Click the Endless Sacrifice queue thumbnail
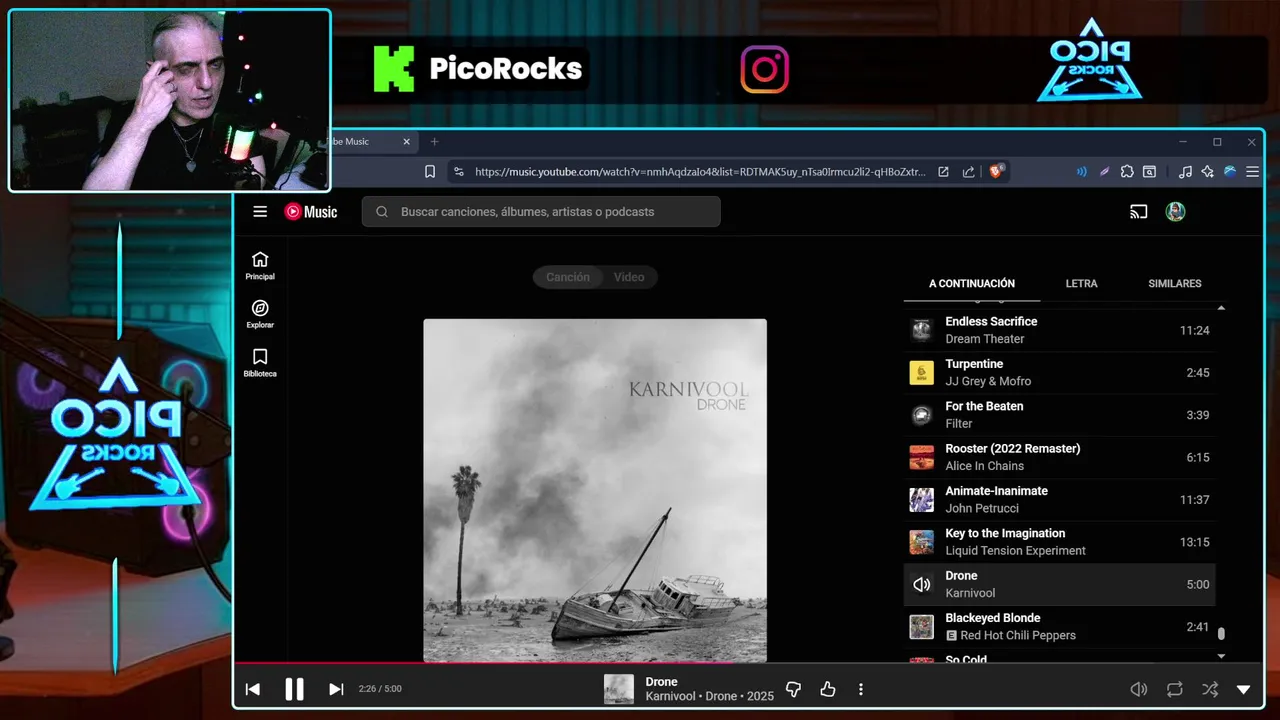This screenshot has height=720, width=1280. pos(921,330)
